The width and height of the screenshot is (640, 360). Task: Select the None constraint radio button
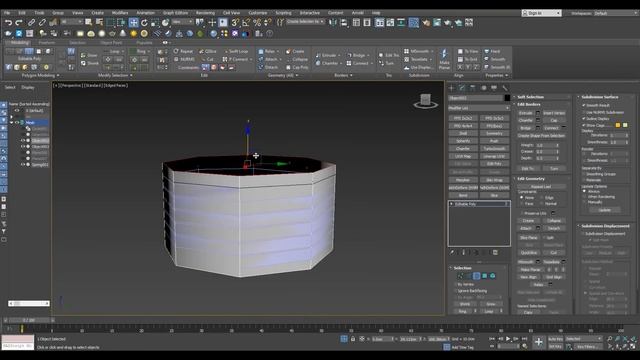(522, 198)
